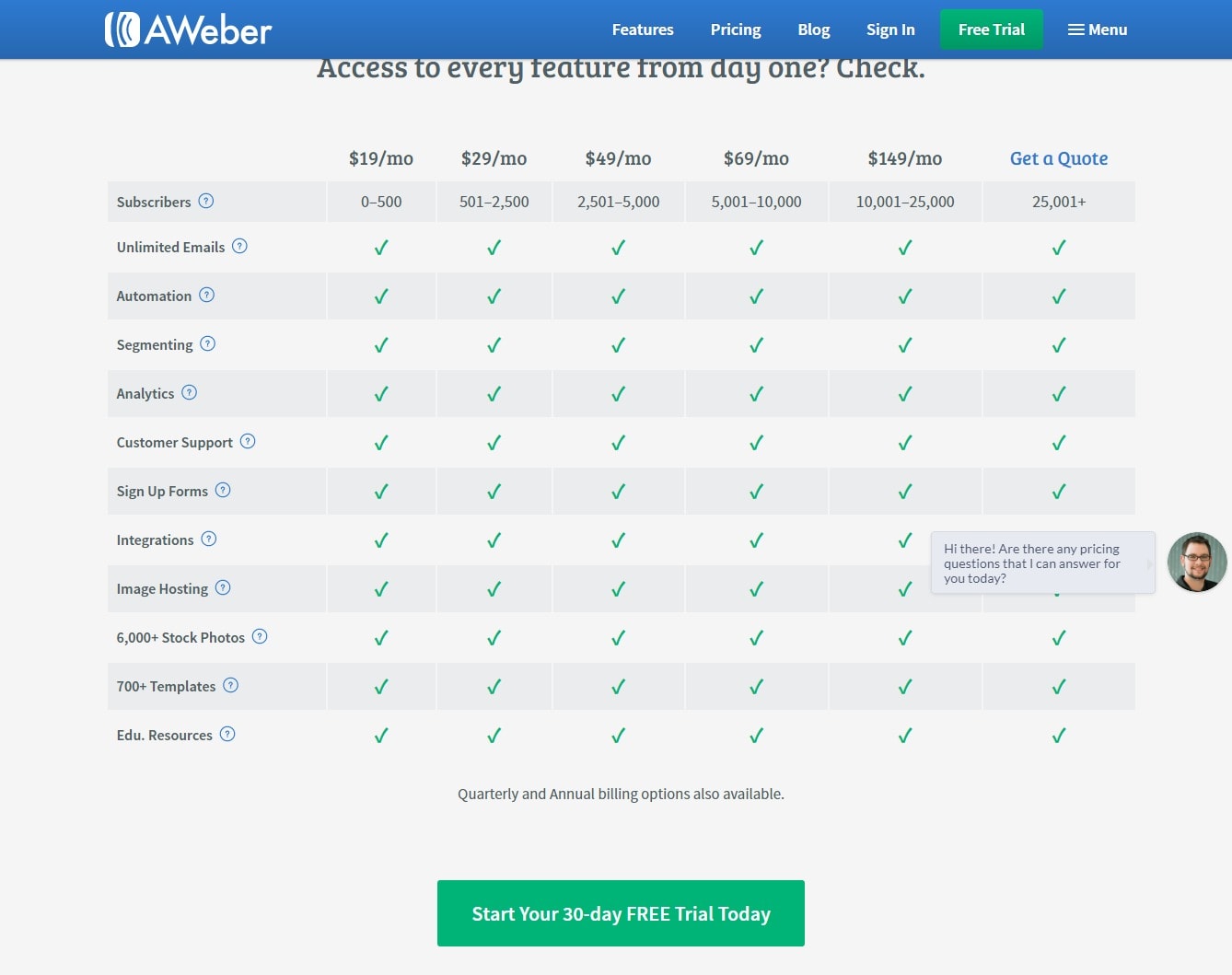Click the Get a Quote link
Viewport: 1232px width, 975px height.
(1059, 158)
